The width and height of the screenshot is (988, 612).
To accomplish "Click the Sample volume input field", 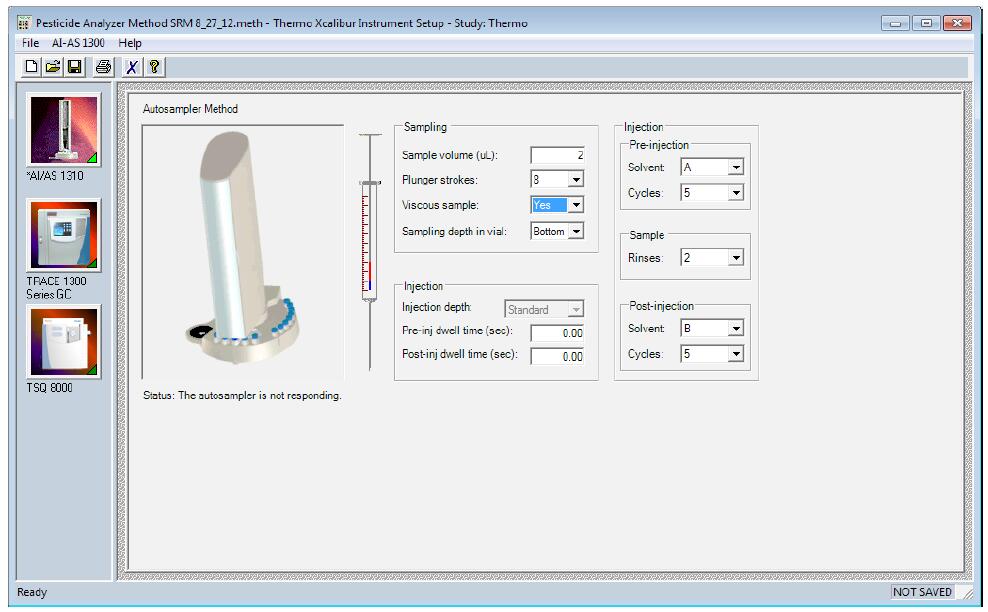I will (x=557, y=155).
